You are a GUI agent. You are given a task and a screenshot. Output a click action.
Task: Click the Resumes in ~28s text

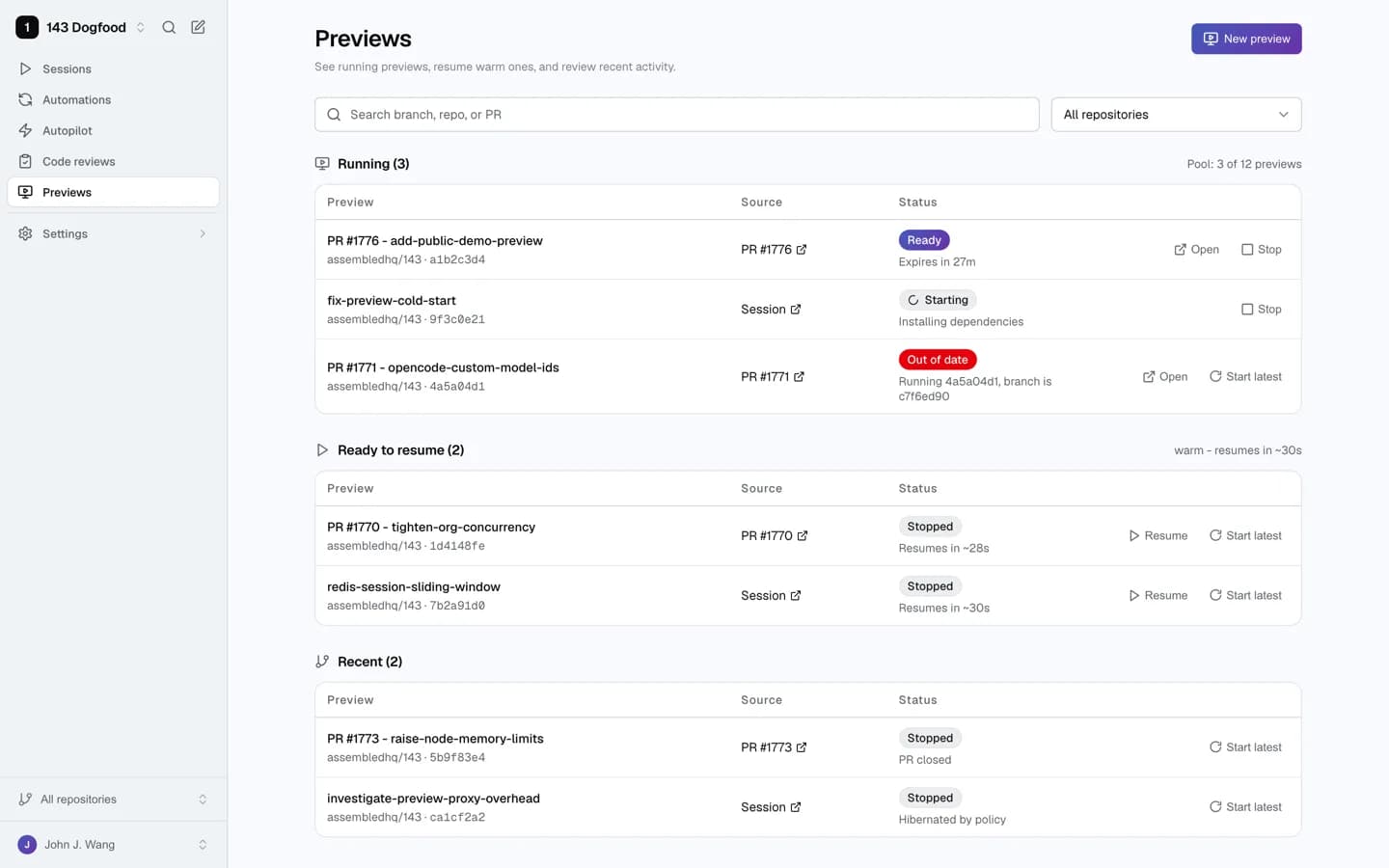click(943, 549)
